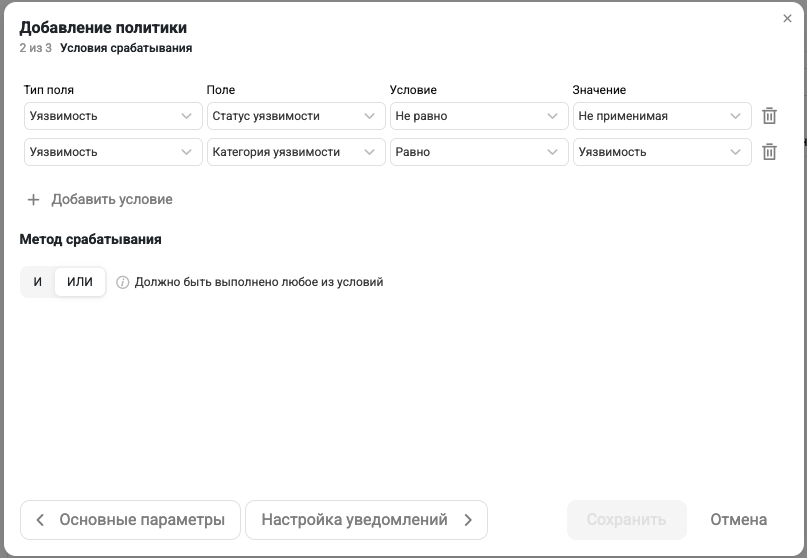Click the info icon next to ИЛИ
The width and height of the screenshot is (807, 558).
tap(123, 282)
